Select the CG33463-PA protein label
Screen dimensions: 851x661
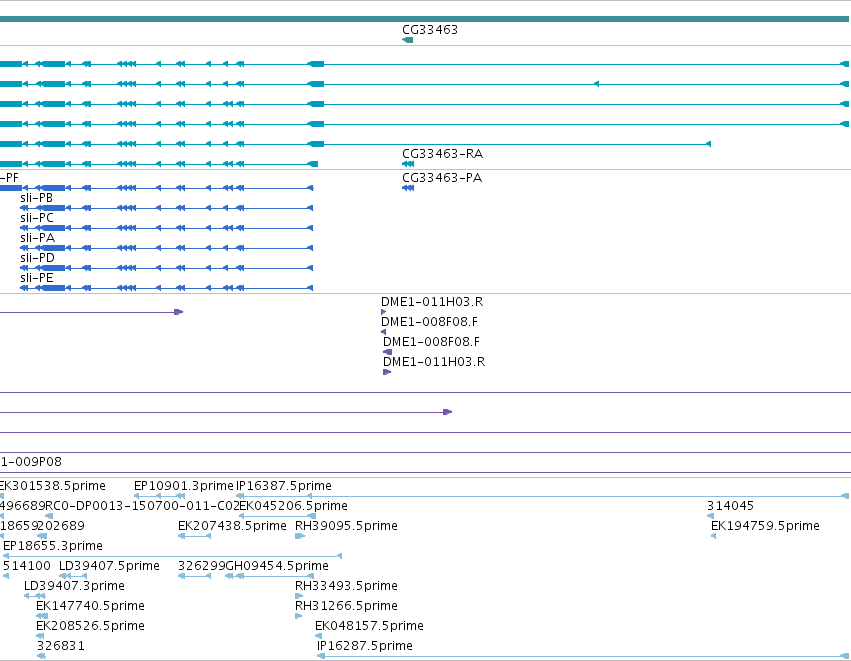pos(442,178)
